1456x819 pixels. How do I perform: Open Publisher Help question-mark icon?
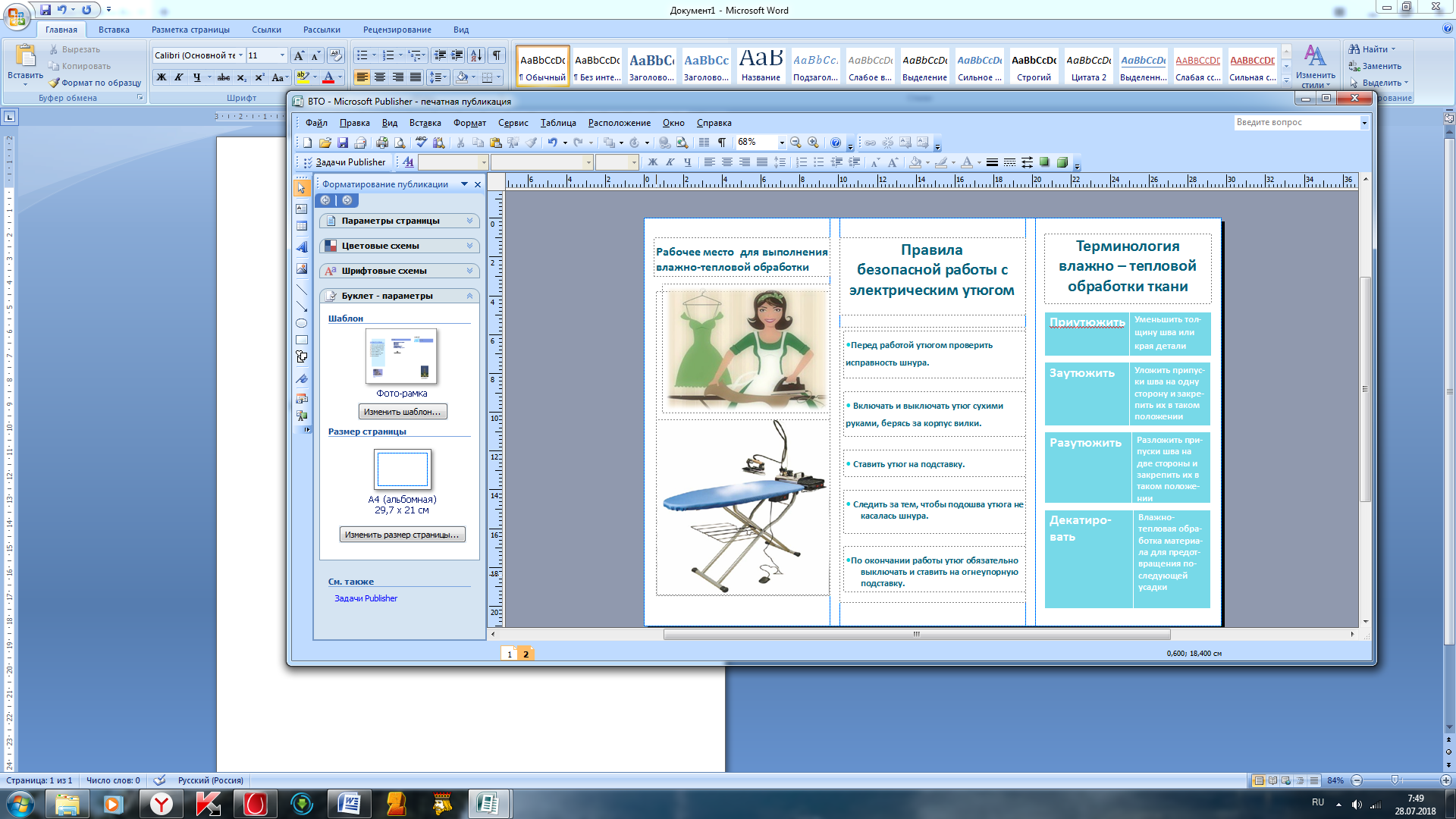[836, 143]
